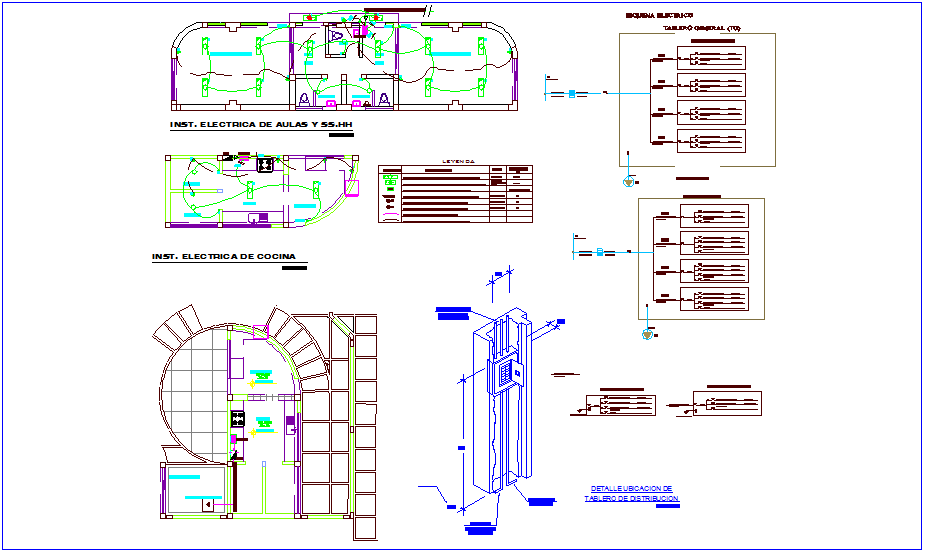Click the break-line symbol at the top edge

428,10
